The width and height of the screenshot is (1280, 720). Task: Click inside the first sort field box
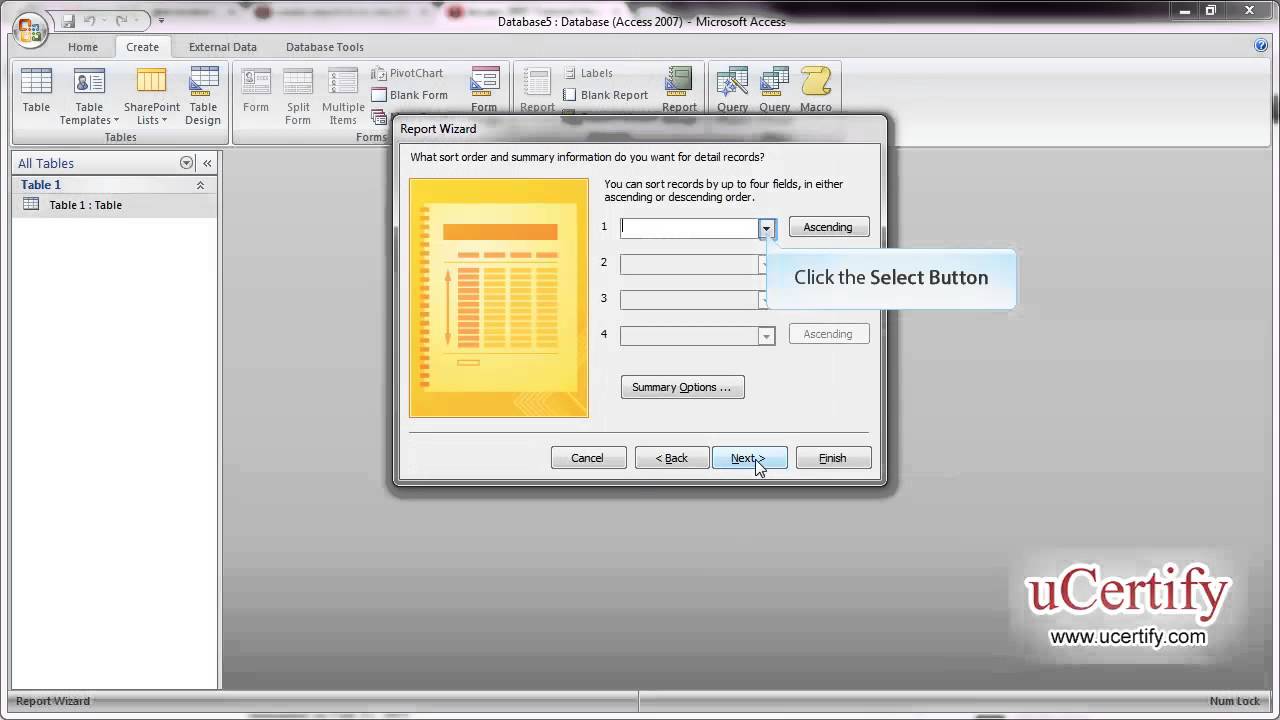689,228
